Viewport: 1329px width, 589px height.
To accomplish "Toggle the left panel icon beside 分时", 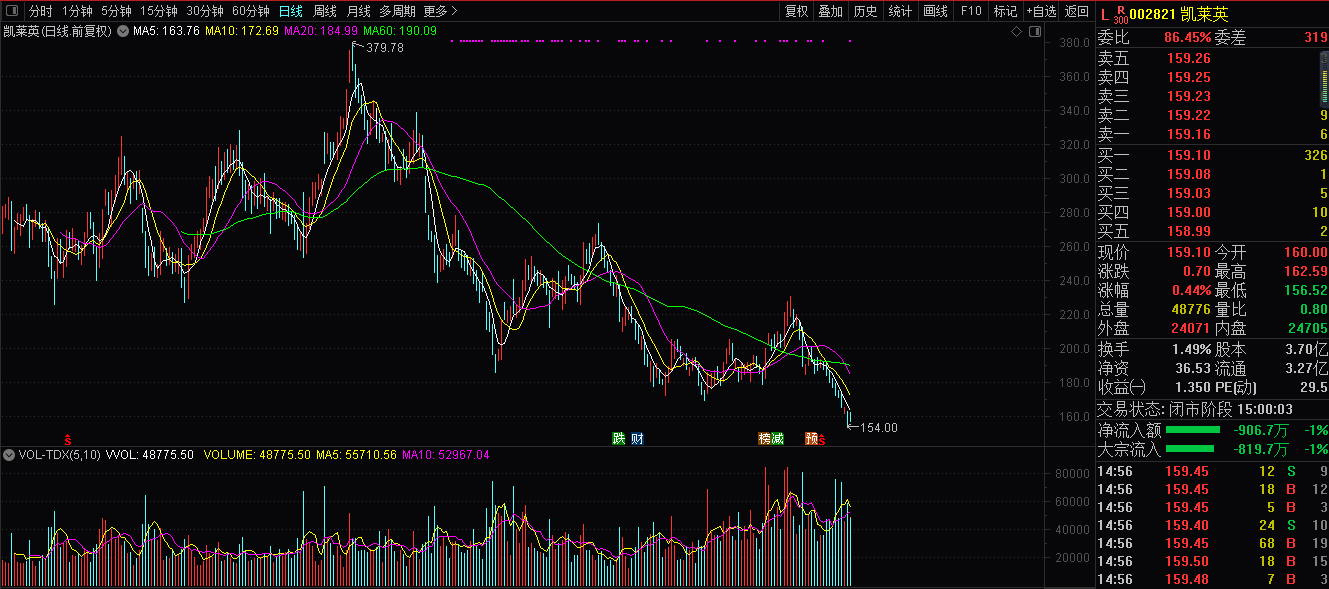I will pos(11,12).
